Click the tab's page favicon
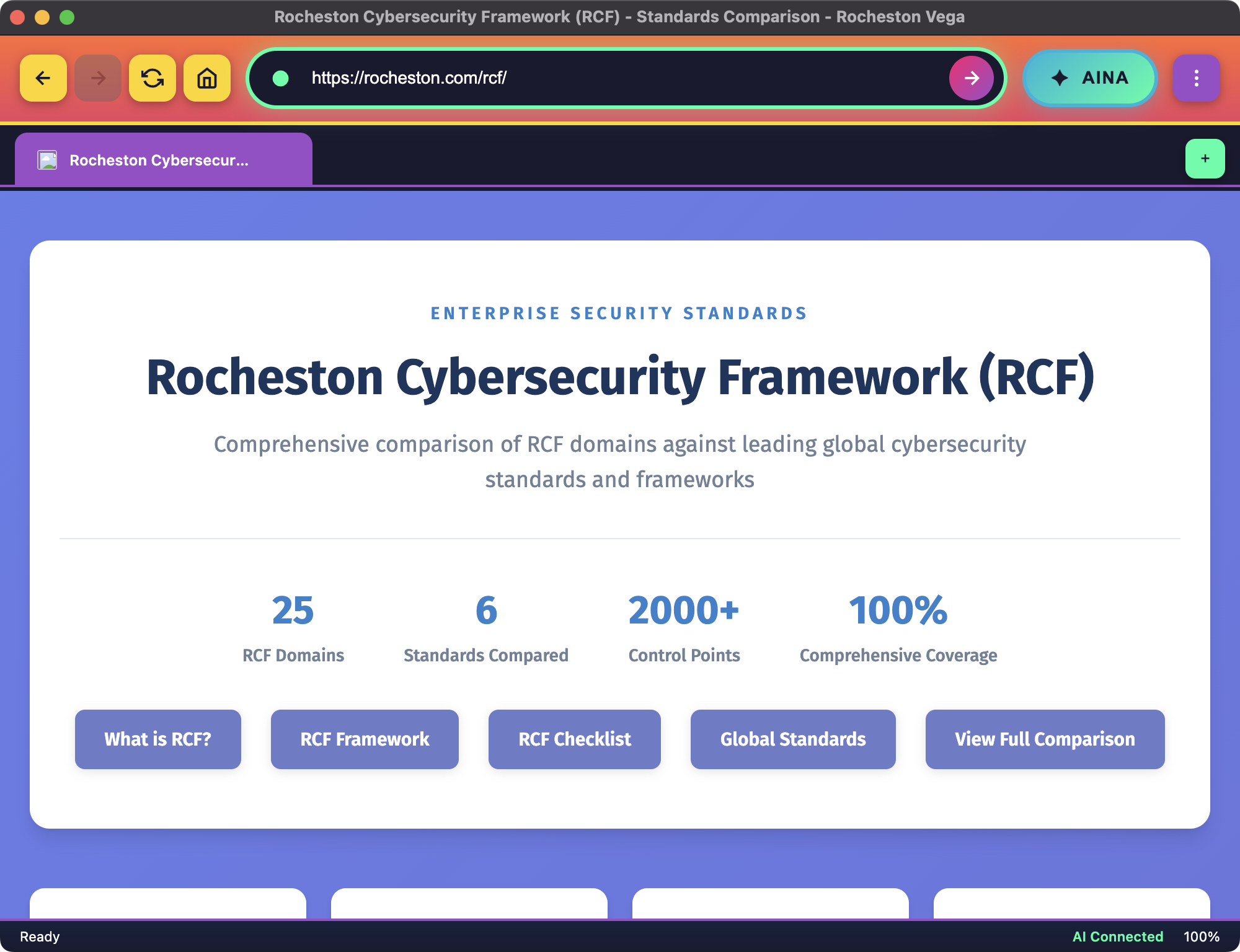Image resolution: width=1240 pixels, height=952 pixels. click(47, 161)
